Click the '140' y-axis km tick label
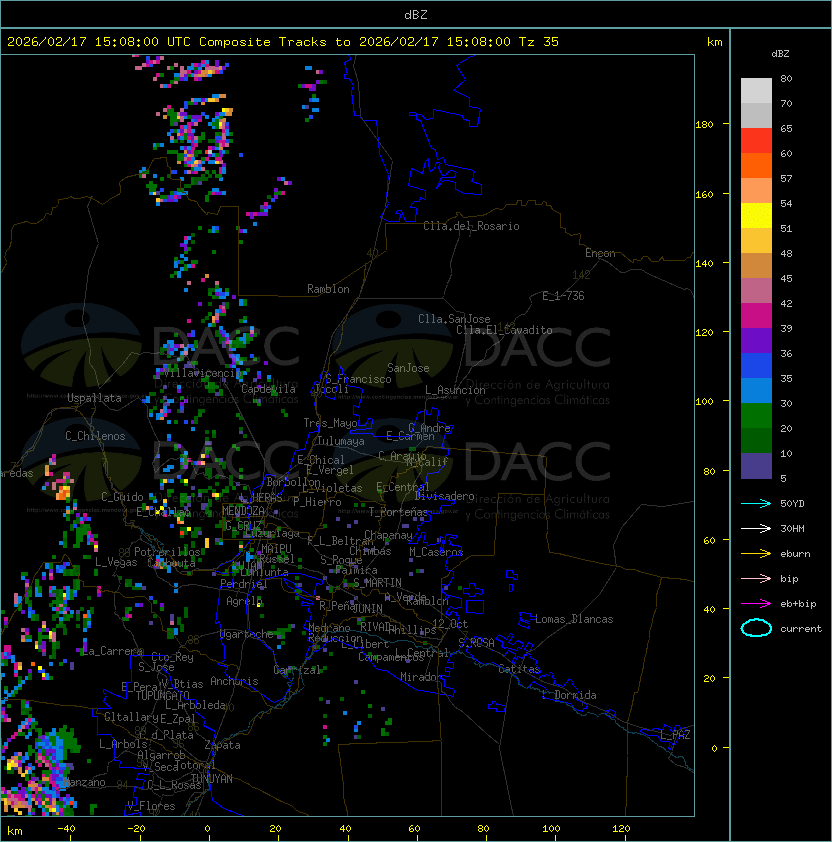 point(704,264)
